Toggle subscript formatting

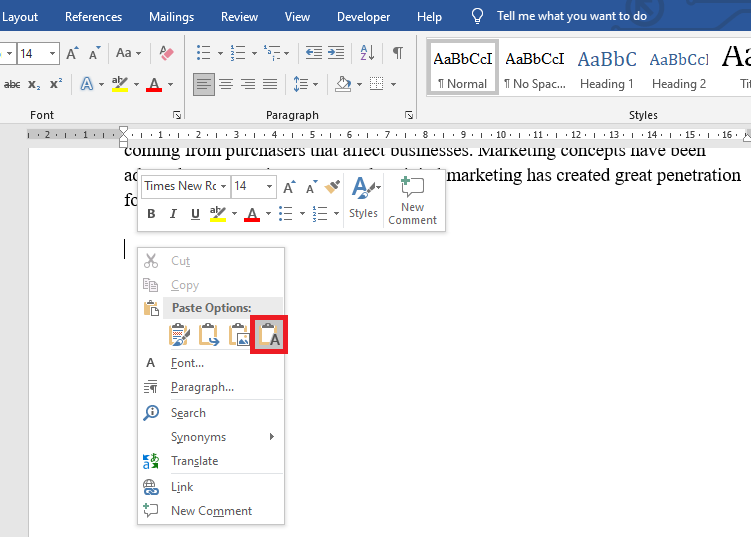point(34,84)
